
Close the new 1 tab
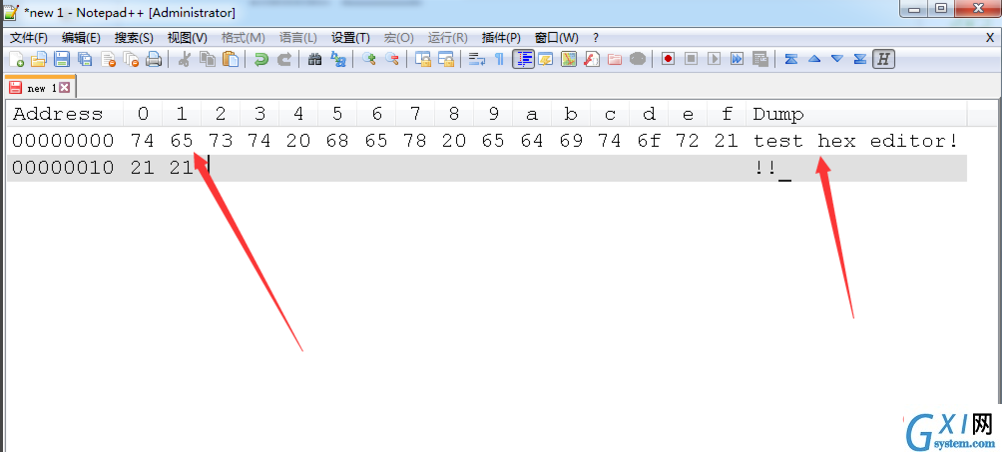click(x=65, y=88)
